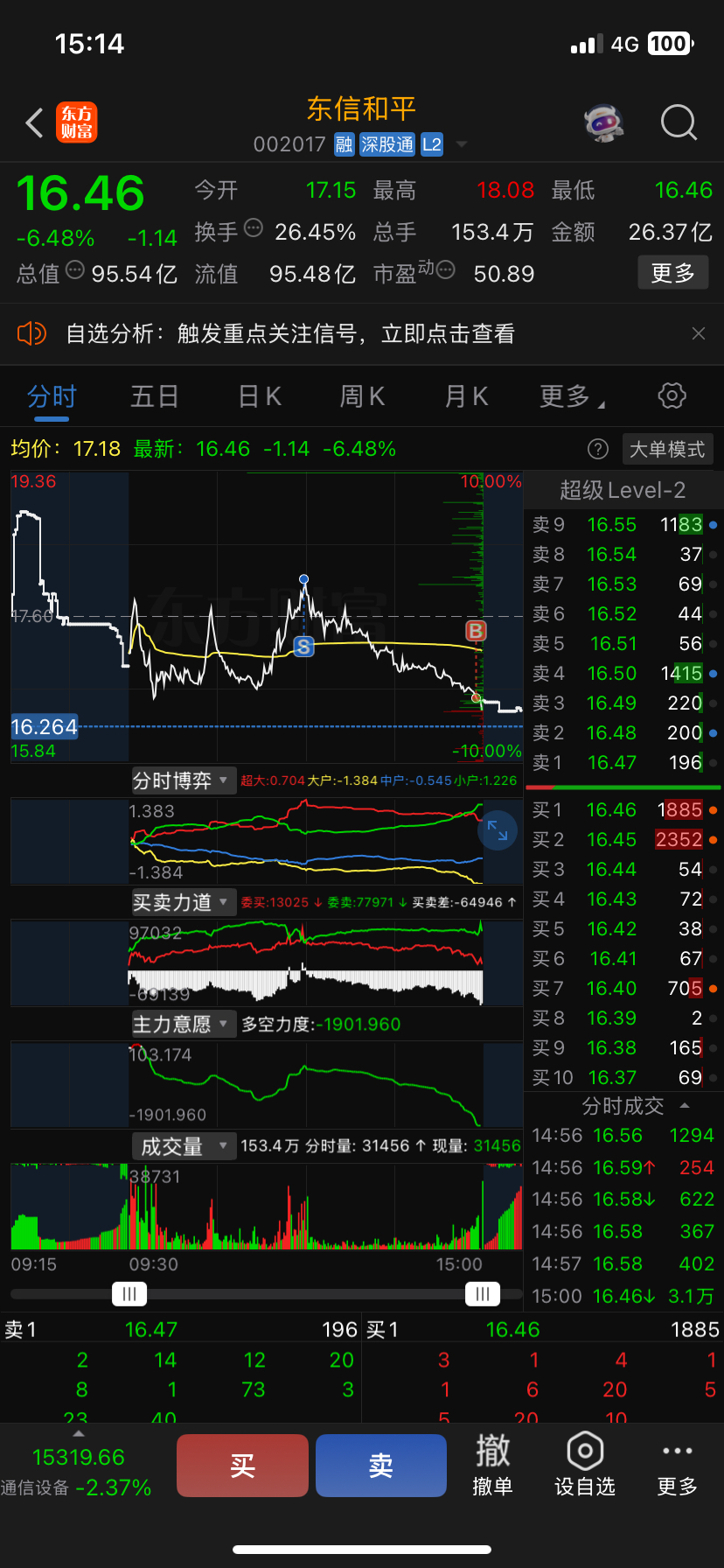Tap 设自选 add to watchlist icon
Screen dimensions: 724x1568
[585, 1466]
